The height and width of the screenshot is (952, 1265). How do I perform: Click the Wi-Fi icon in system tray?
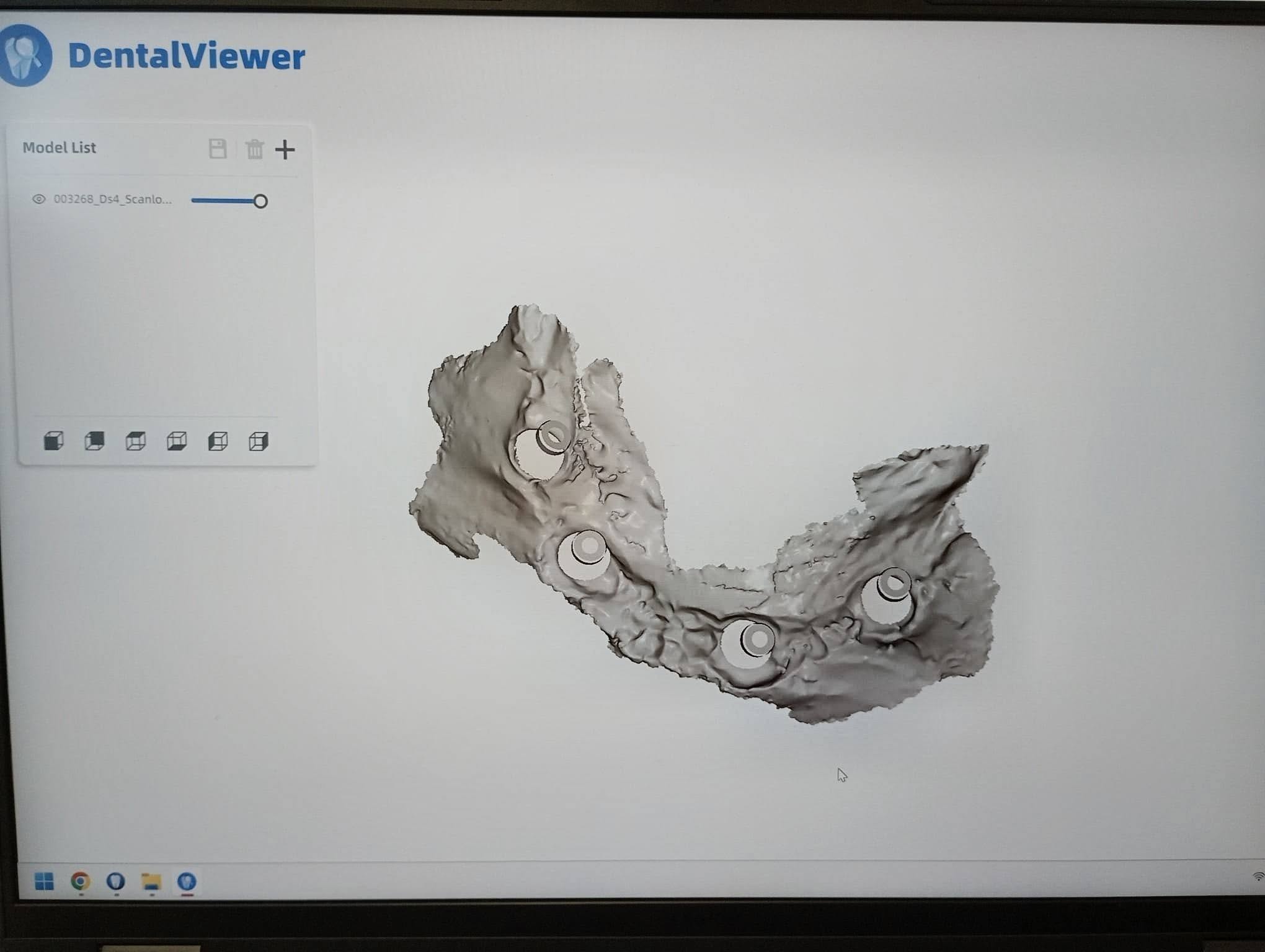pos(1258,876)
